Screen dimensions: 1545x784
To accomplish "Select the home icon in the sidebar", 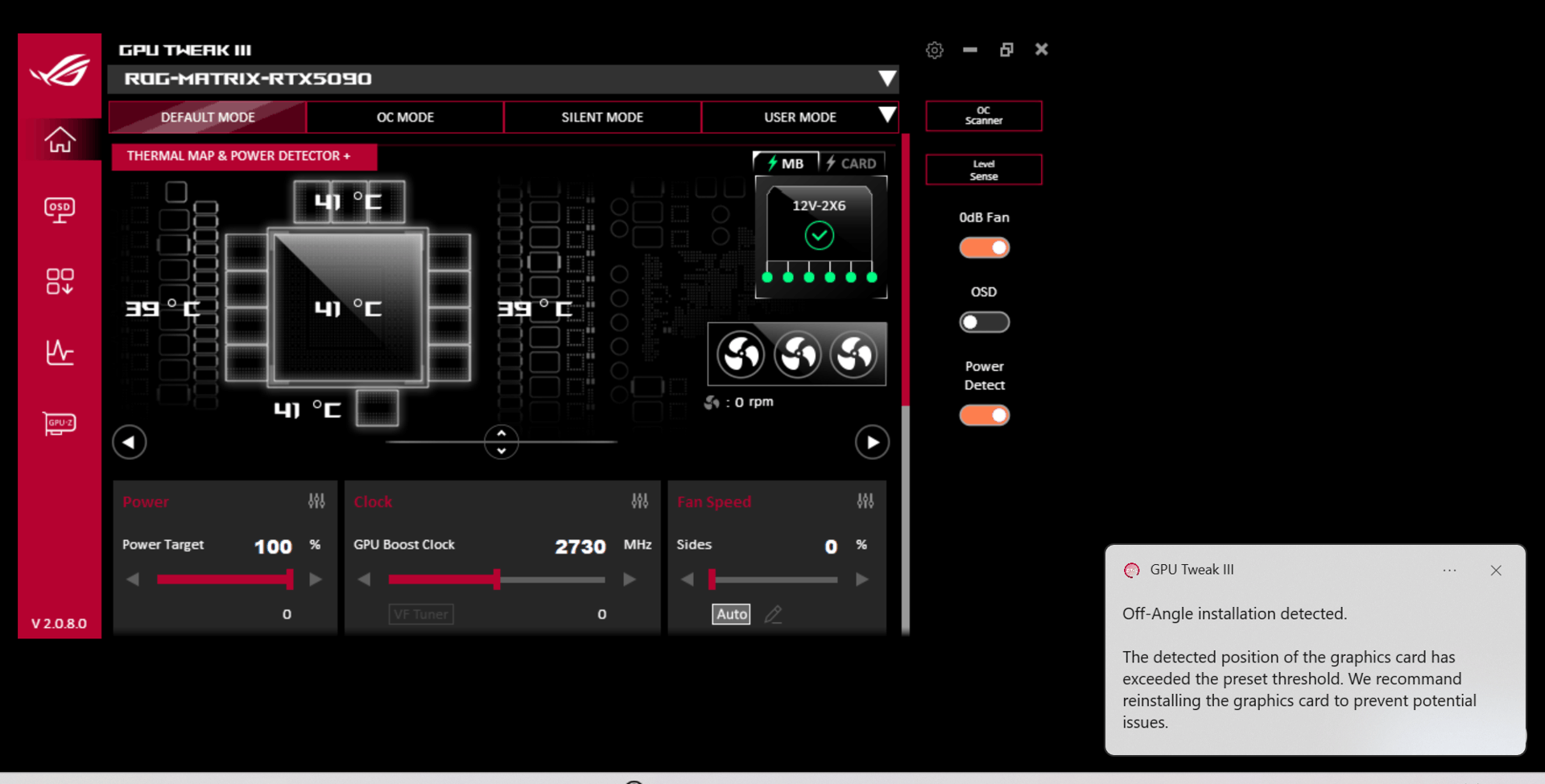I will (59, 139).
